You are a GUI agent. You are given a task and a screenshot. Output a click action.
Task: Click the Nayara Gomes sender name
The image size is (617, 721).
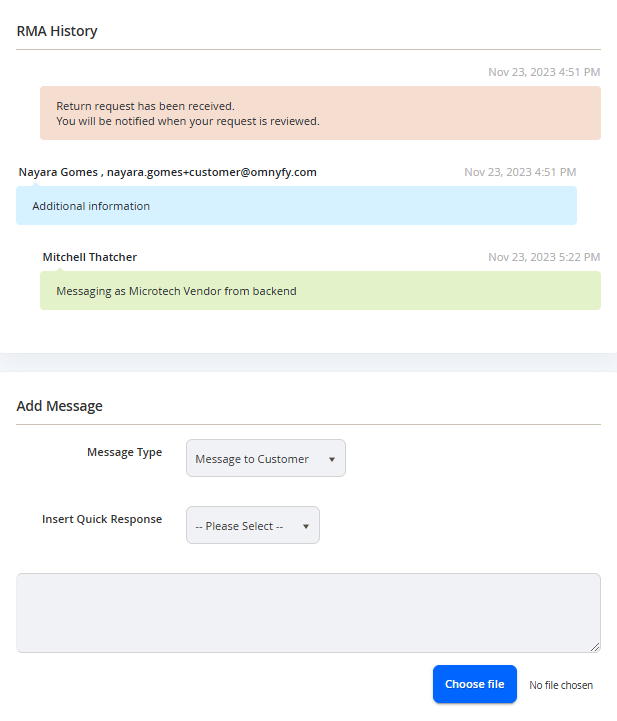58,172
